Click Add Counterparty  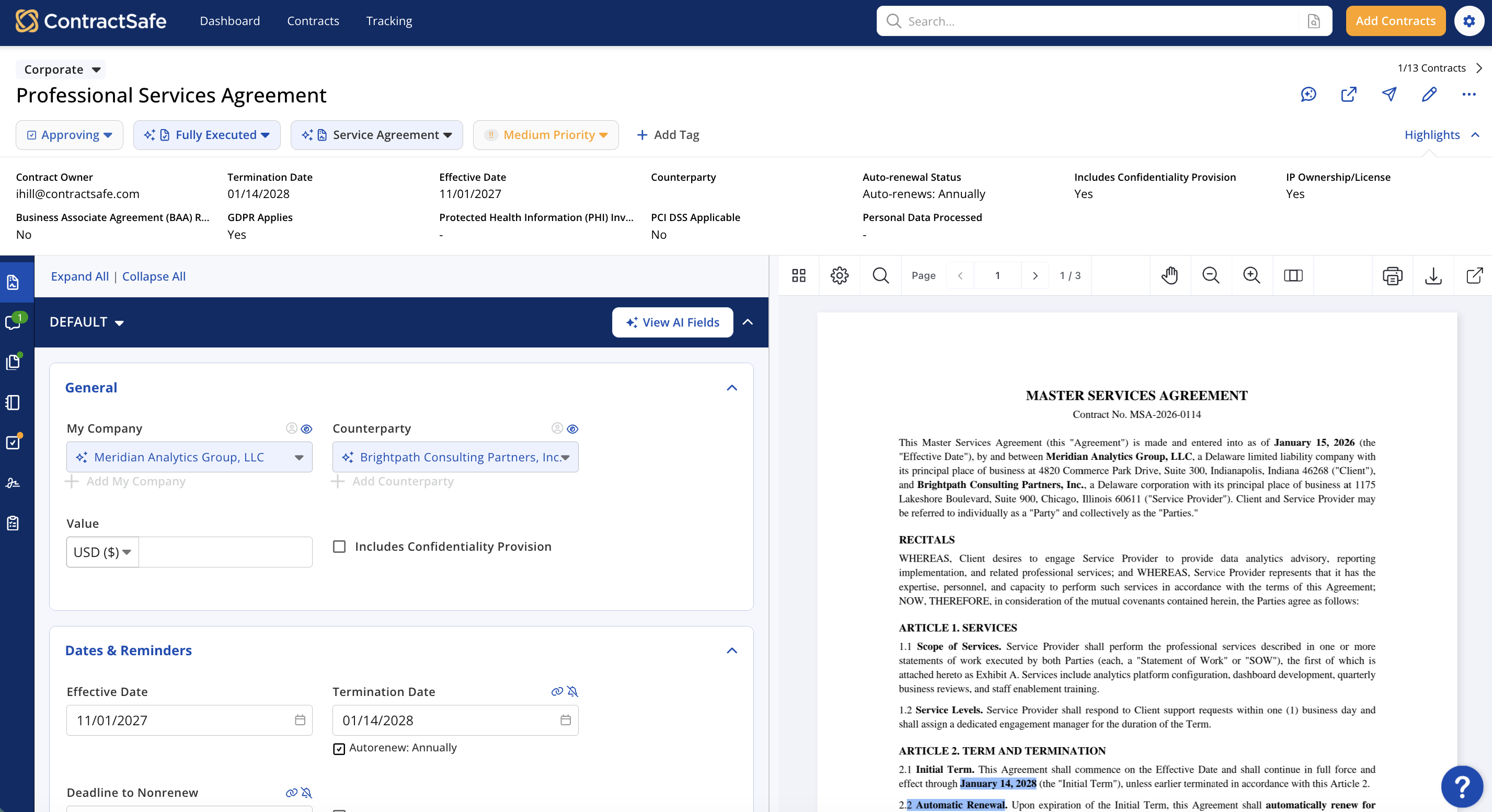coord(393,482)
